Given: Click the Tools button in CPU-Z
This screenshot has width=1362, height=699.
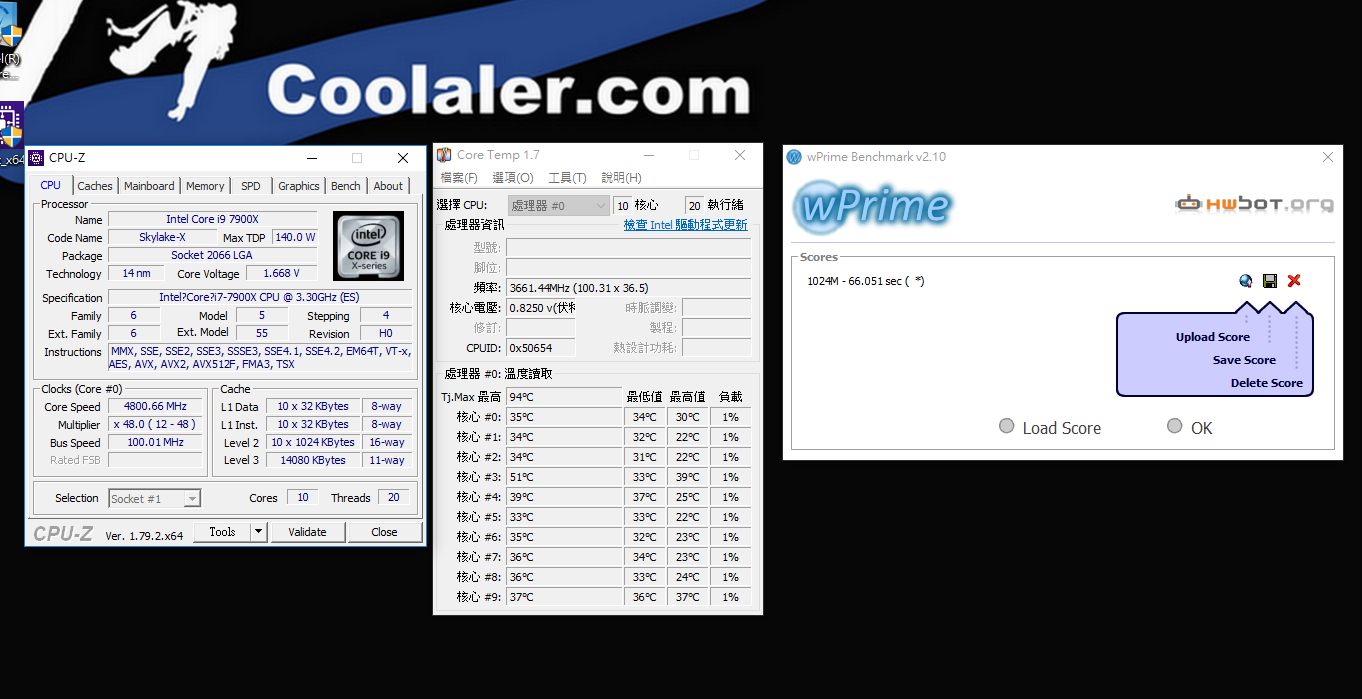Looking at the screenshot, I should (x=222, y=532).
